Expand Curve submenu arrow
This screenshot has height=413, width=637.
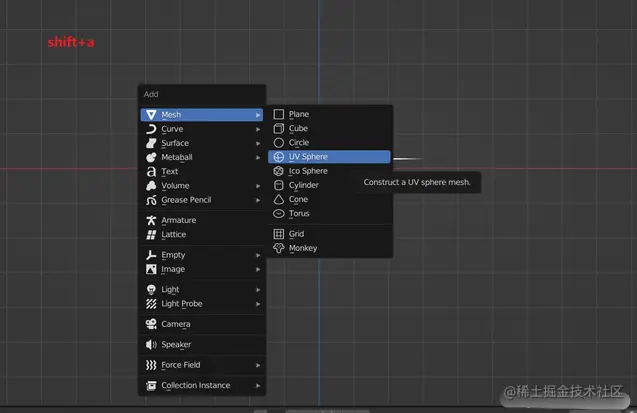pos(258,130)
